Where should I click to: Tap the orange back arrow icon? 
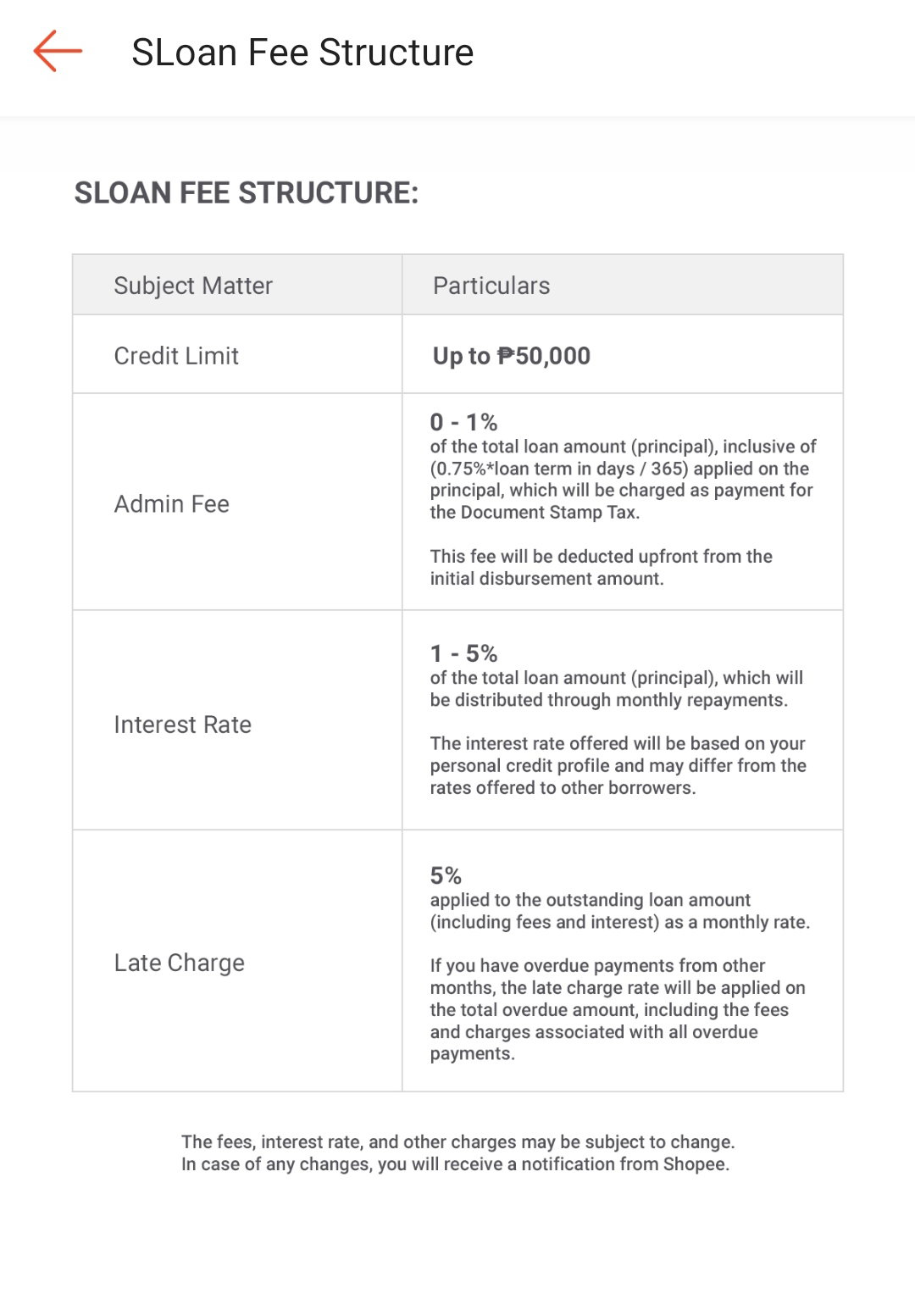(58, 51)
